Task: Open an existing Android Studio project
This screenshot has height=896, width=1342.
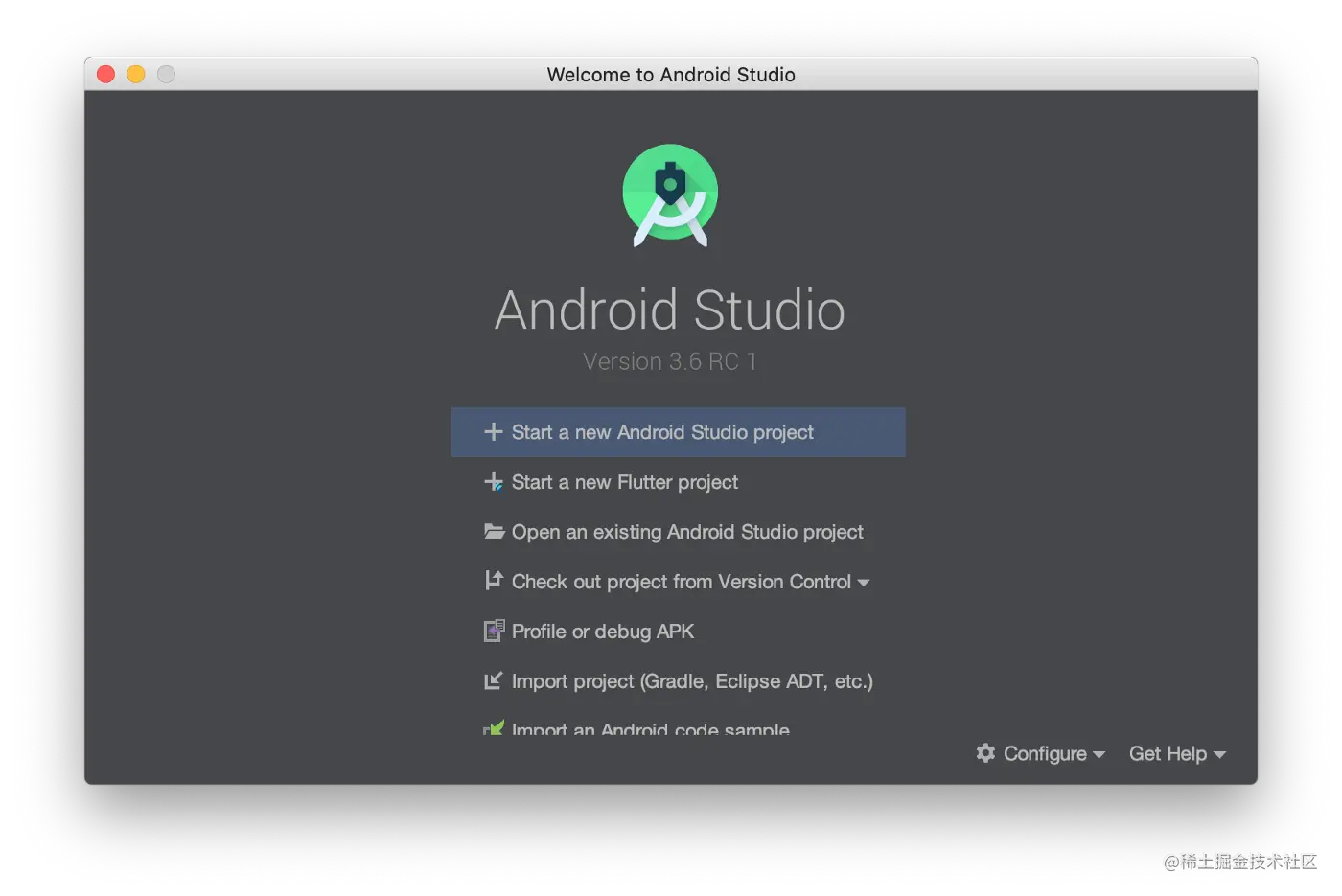Action: [x=687, y=532]
